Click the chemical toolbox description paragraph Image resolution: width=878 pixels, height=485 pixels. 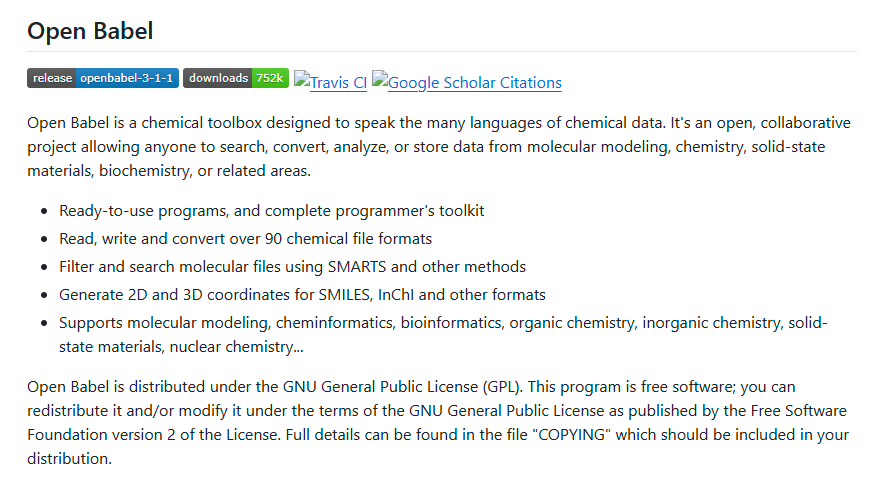tap(439, 147)
